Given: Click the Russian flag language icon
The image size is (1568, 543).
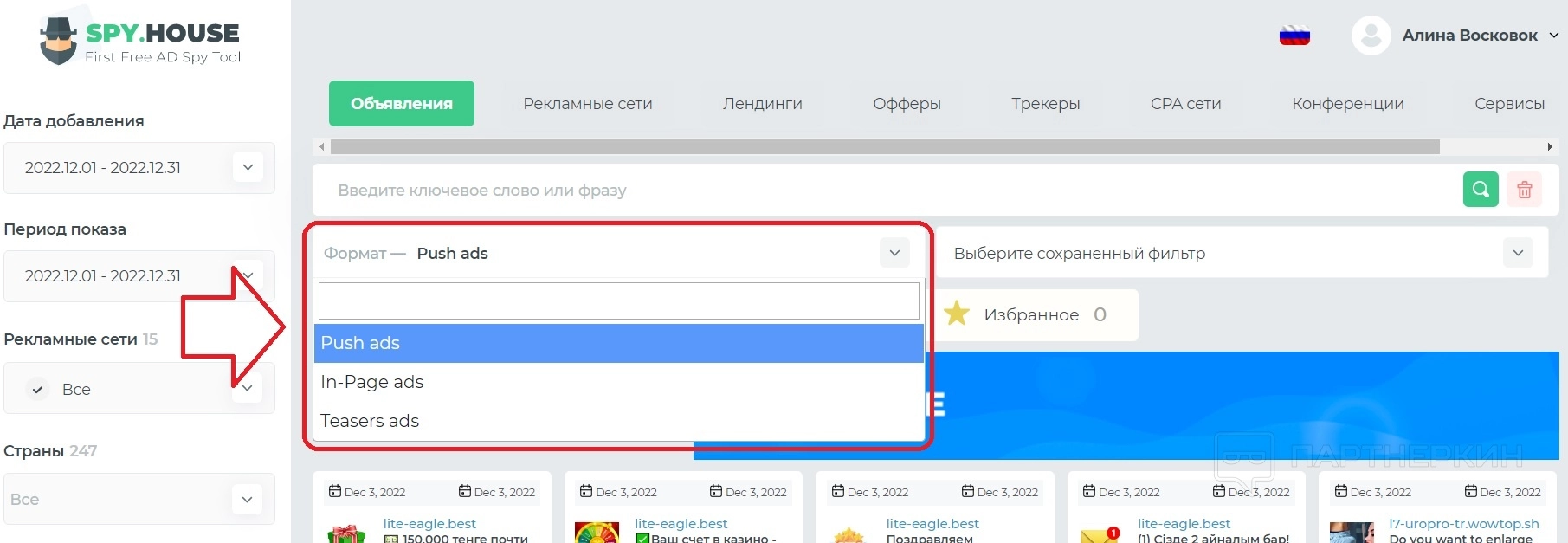Looking at the screenshot, I should click(1294, 36).
